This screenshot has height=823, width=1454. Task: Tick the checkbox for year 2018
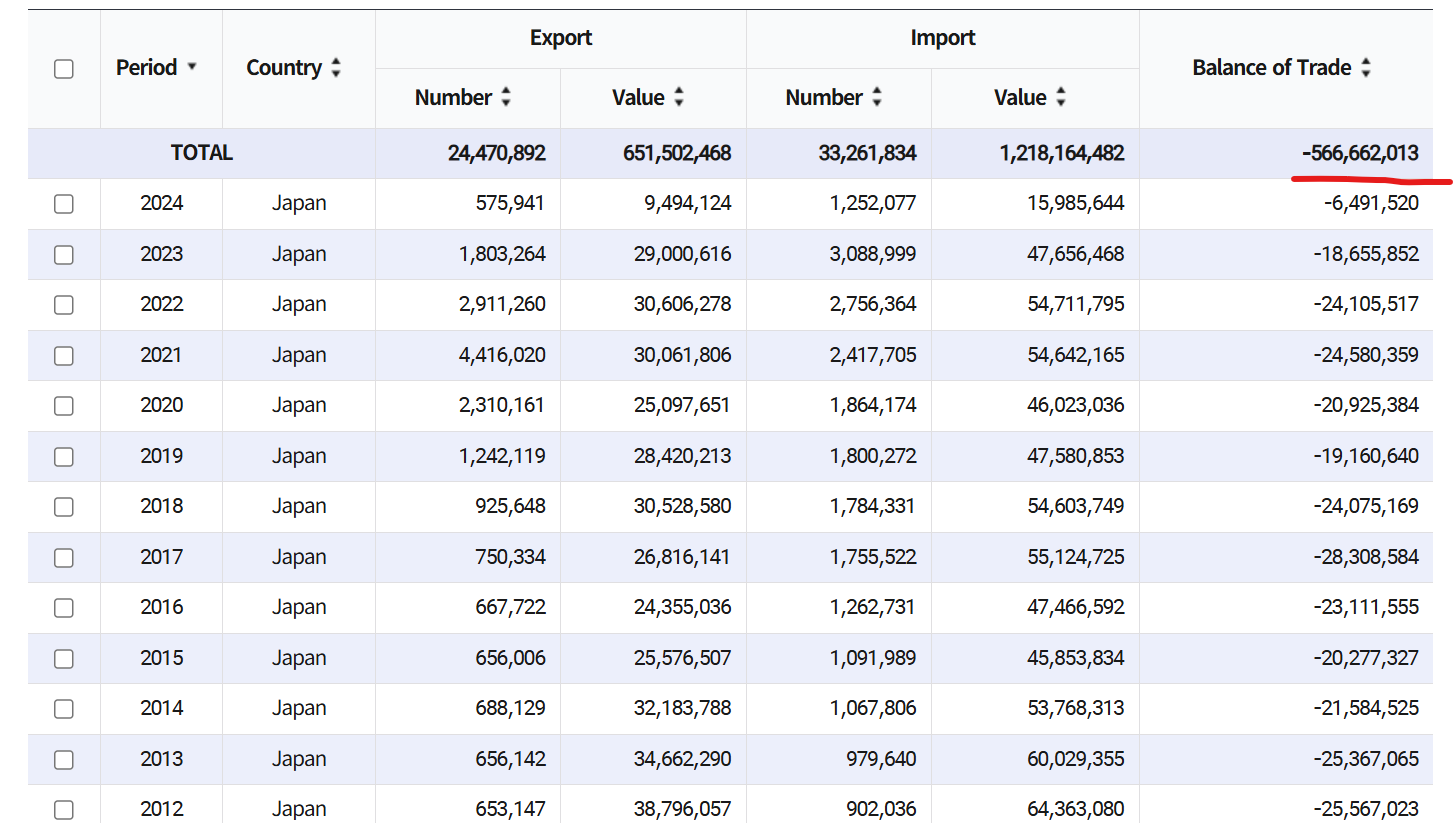click(x=64, y=506)
